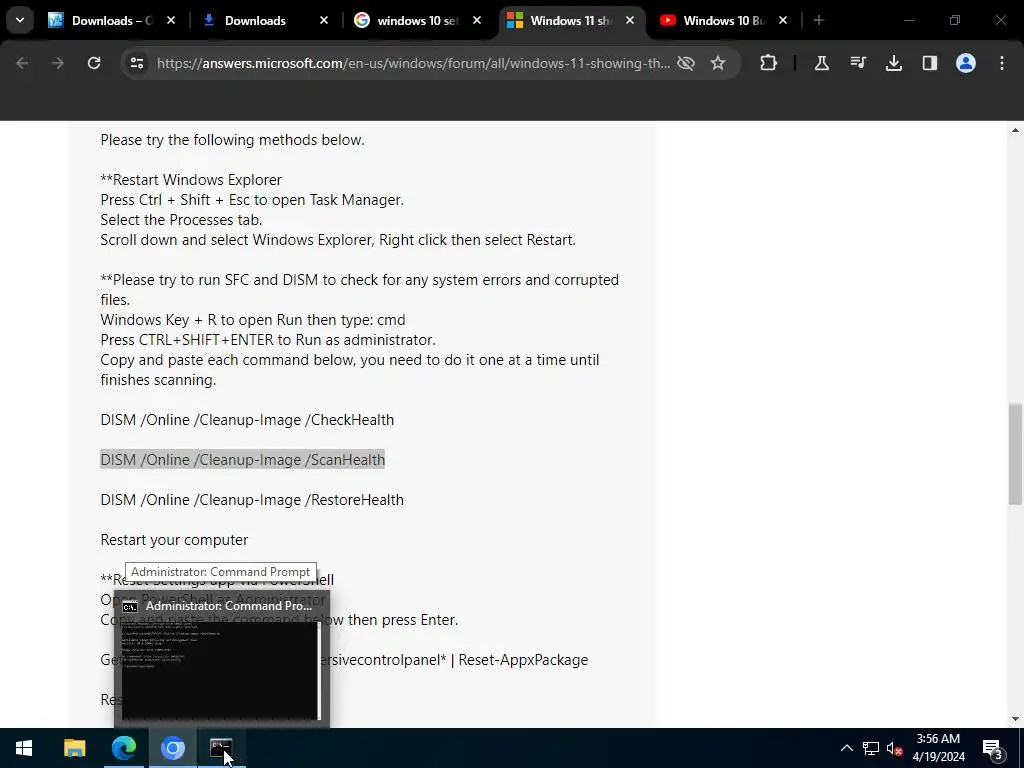Go back to previous page
The image size is (1024, 768).
(x=22, y=63)
